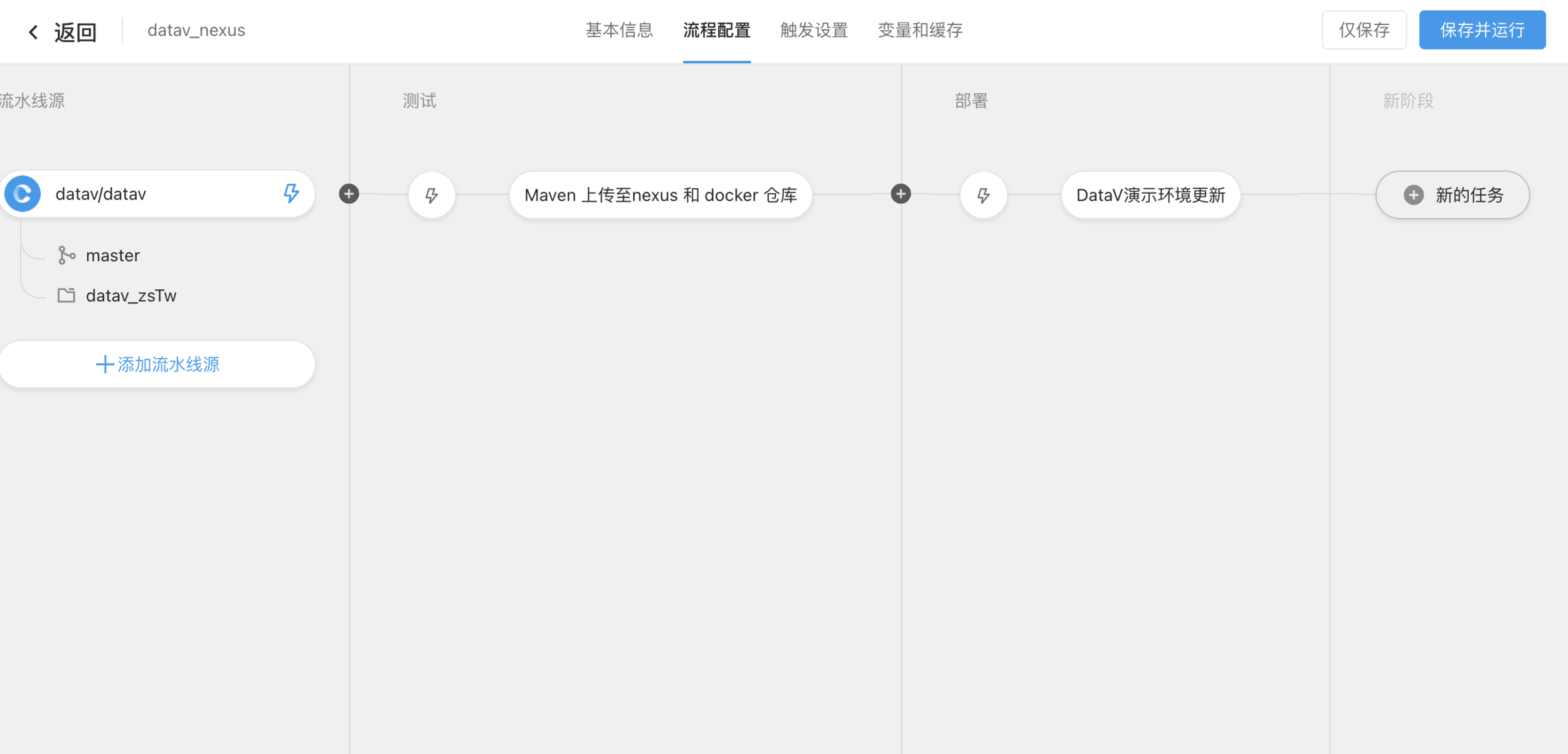Add 新的任务 in new stage

coord(1452,195)
